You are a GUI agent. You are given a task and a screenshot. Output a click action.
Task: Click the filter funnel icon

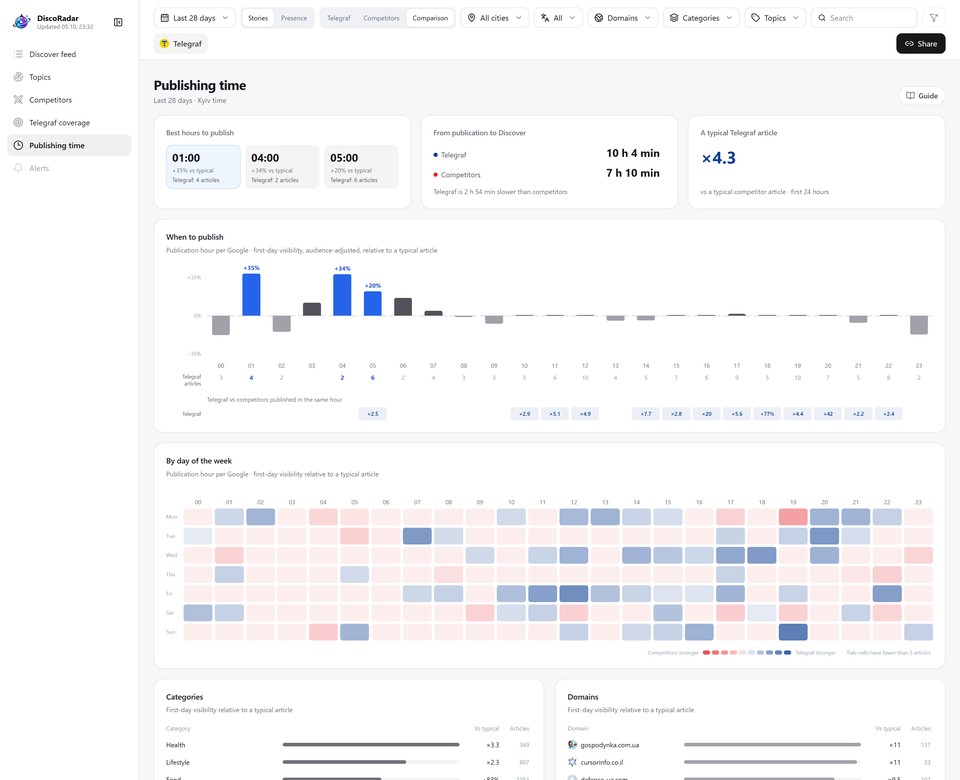pyautogui.click(x=934, y=18)
